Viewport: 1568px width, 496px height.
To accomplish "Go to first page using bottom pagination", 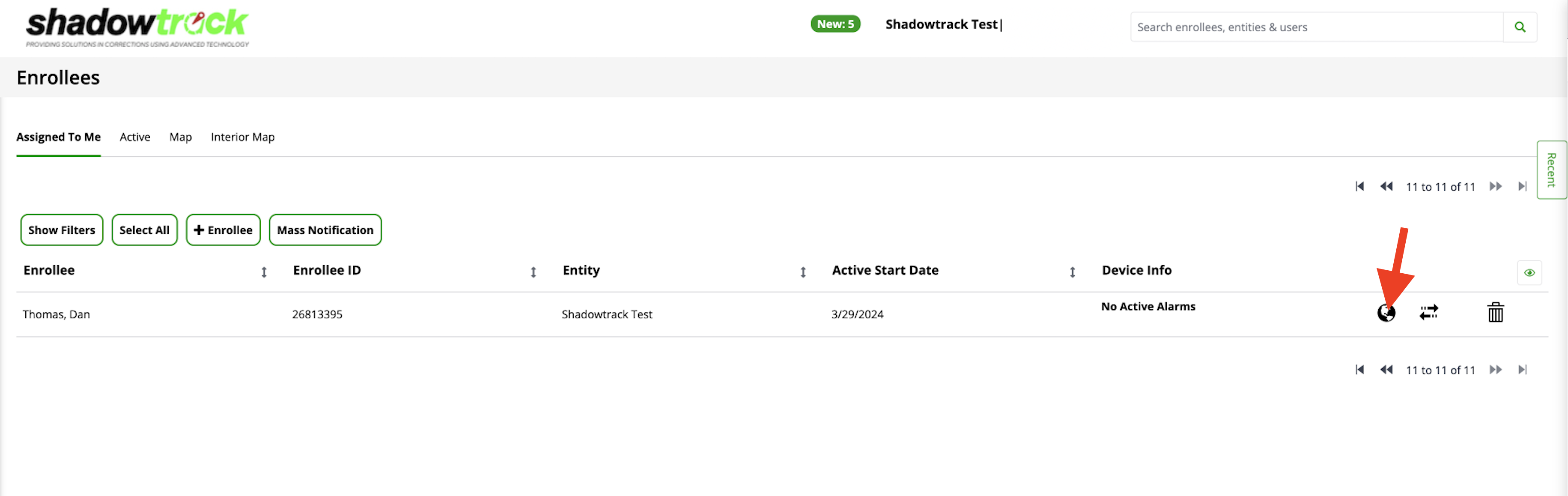I will pos(1359,369).
